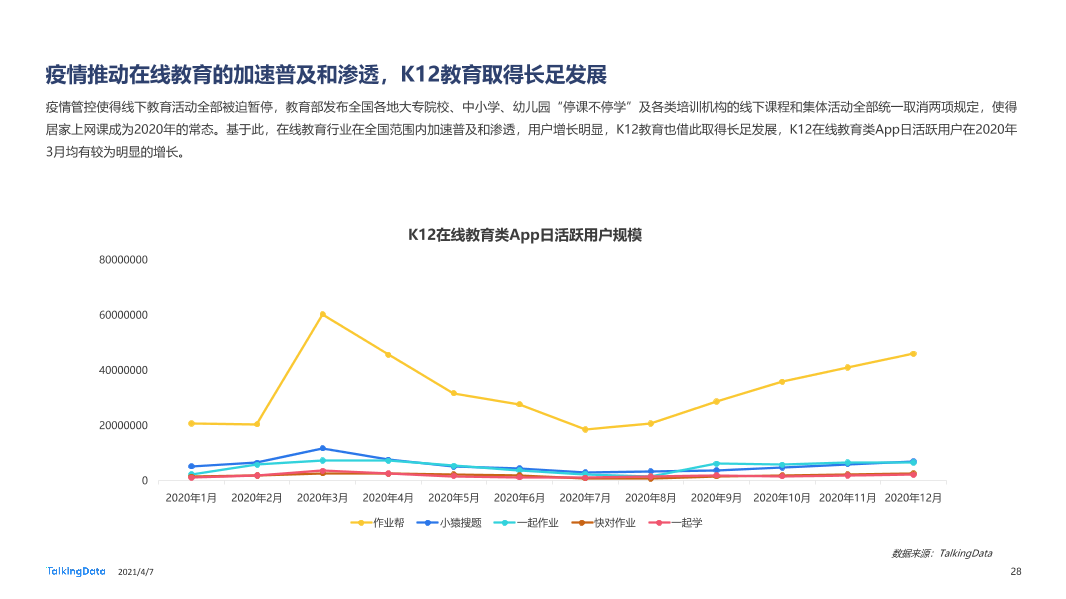Click the 一起作业 September 2020 data point
Image resolution: width=1066 pixels, height=599 pixels.
coord(716,464)
